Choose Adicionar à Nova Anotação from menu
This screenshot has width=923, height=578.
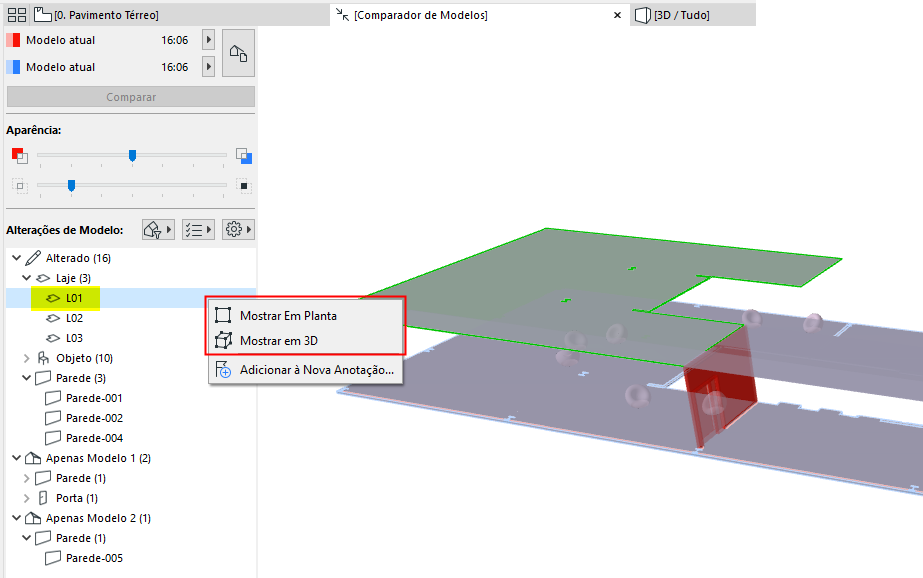(306, 370)
